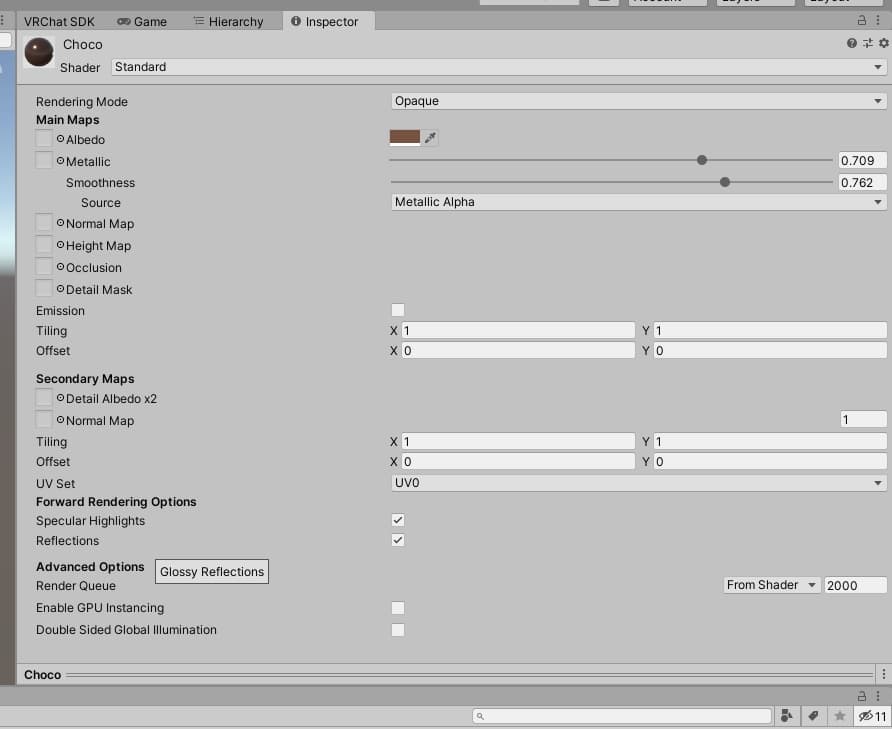Open the Choco preview section three-dot menu

pyautogui.click(x=883, y=674)
